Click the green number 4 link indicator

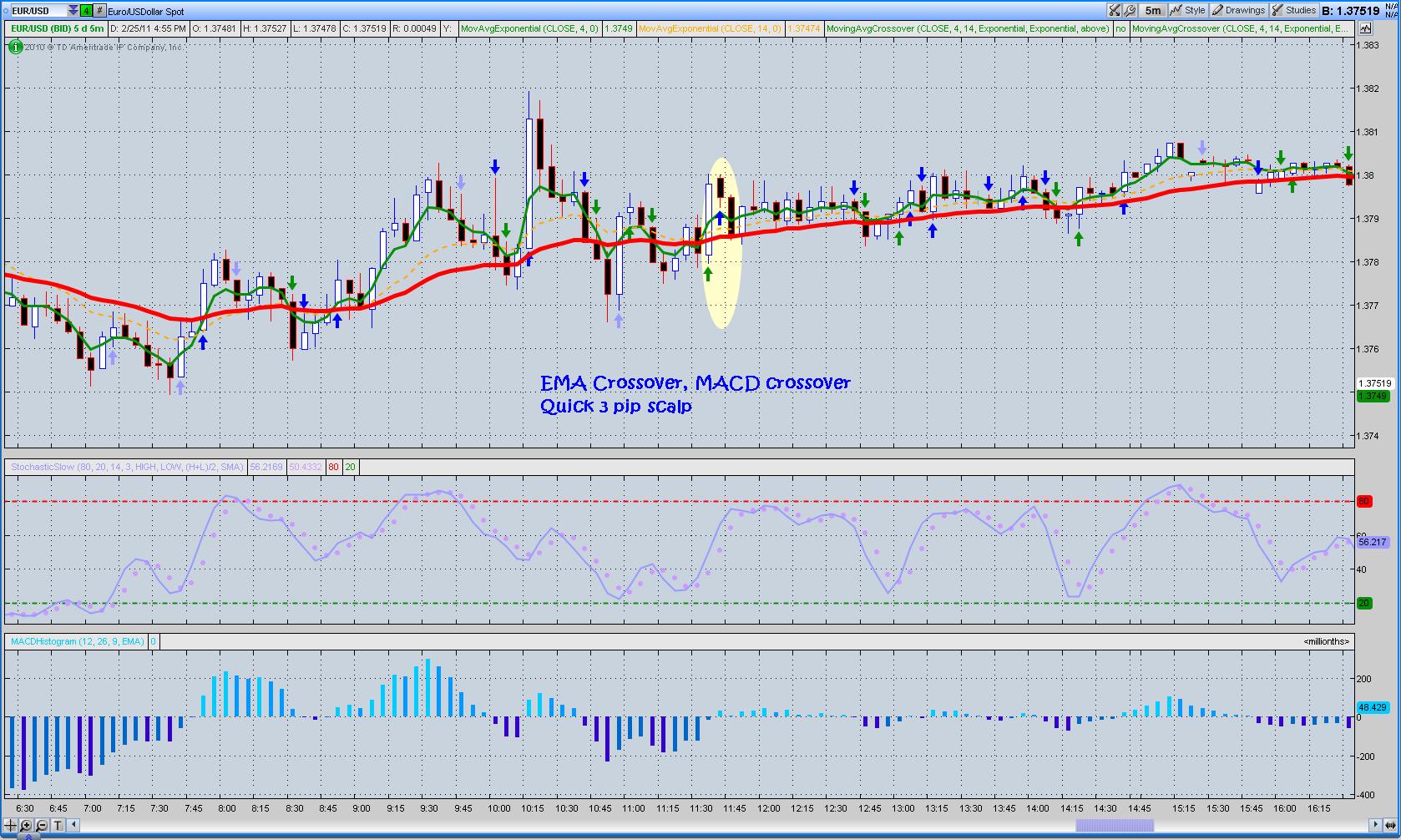click(86, 11)
